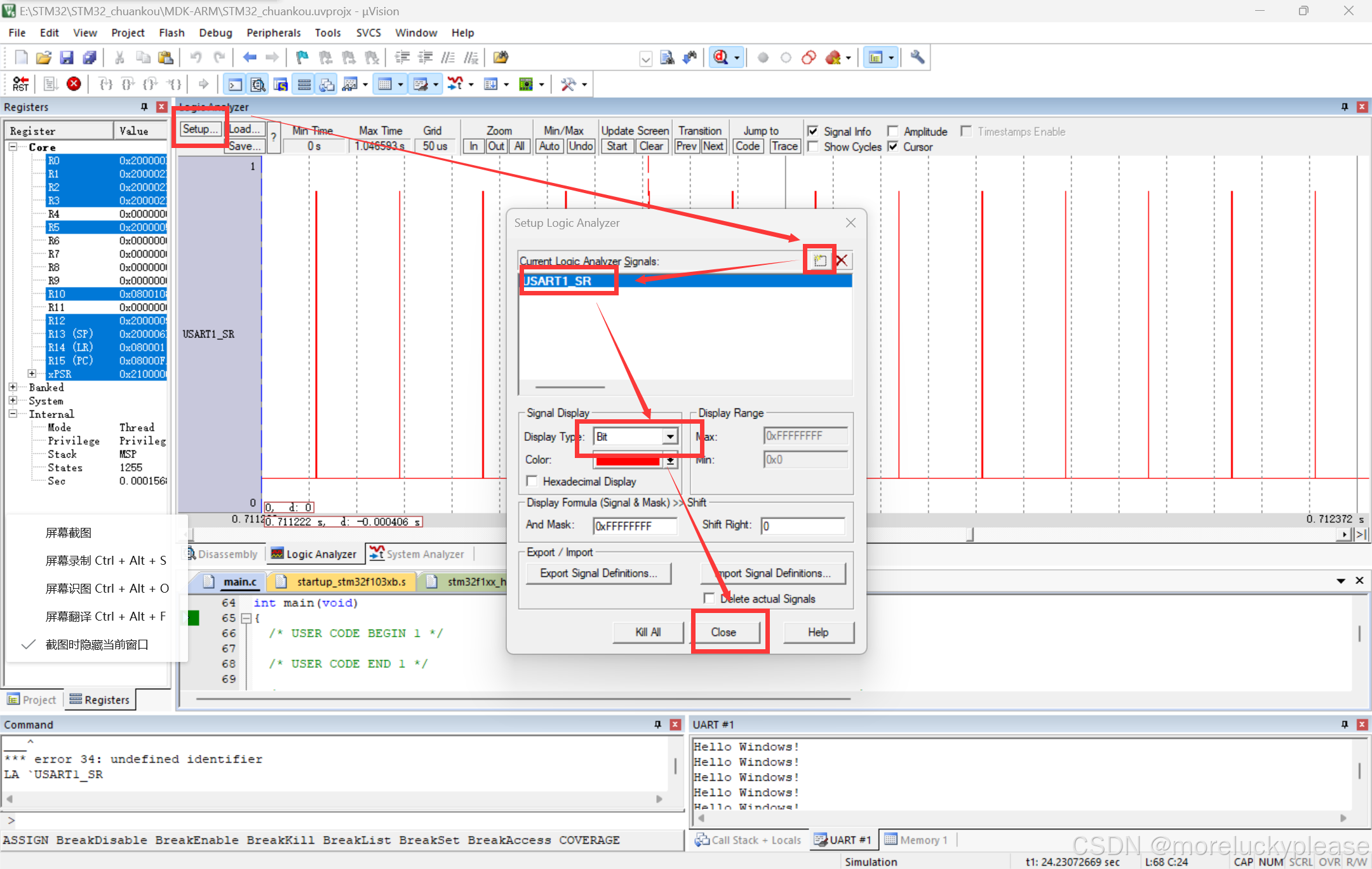This screenshot has width=1372, height=869.
Task: Click the Insert bookmark flag icon
Action: [302, 58]
